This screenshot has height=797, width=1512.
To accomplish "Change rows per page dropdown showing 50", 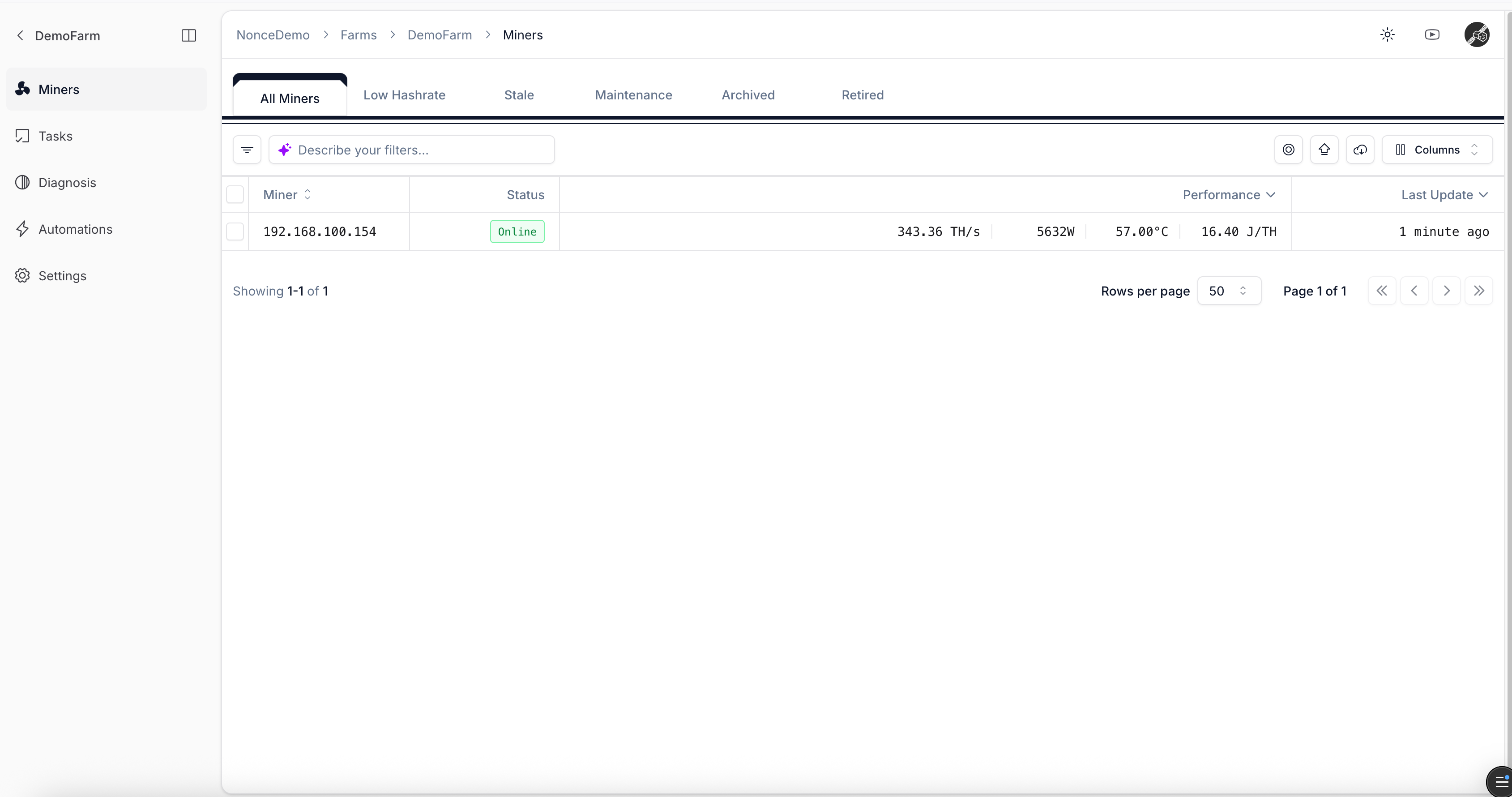I will coord(1229,291).
